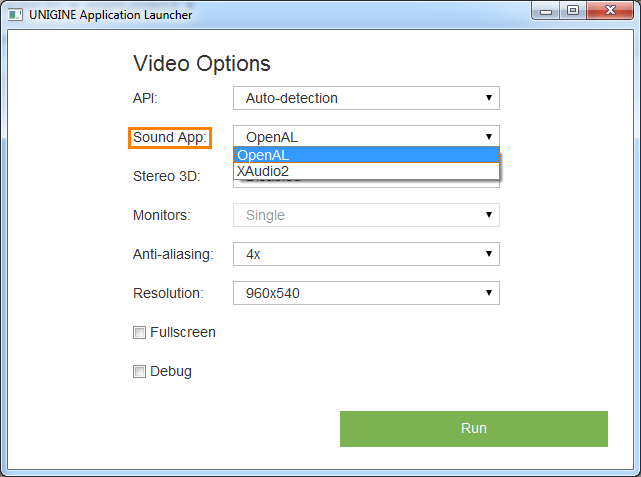This screenshot has height=477, width=641.
Task: Open the Resolution 960x540 dropdown
Action: point(366,293)
